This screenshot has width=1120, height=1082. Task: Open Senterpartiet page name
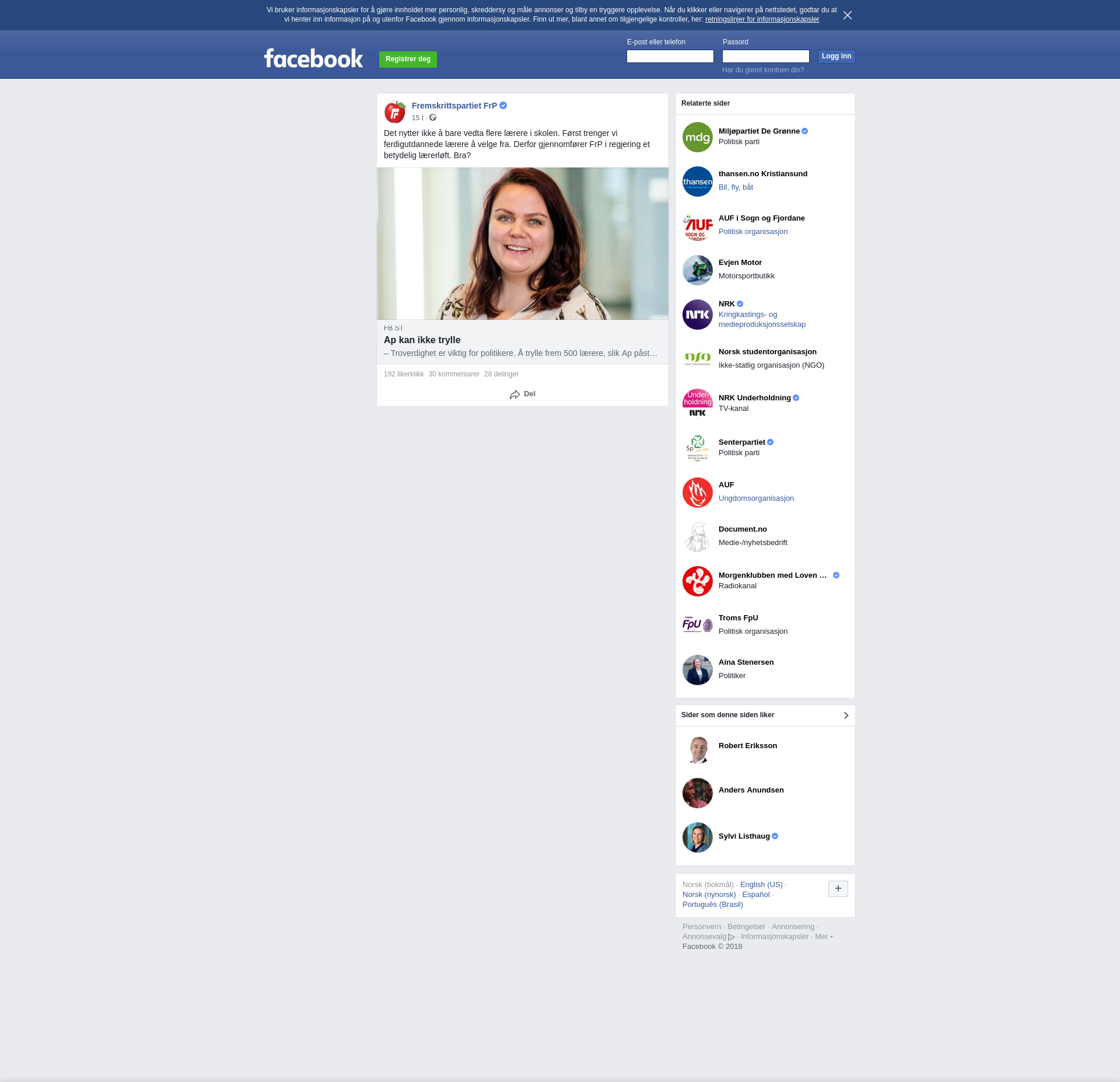pos(741,442)
